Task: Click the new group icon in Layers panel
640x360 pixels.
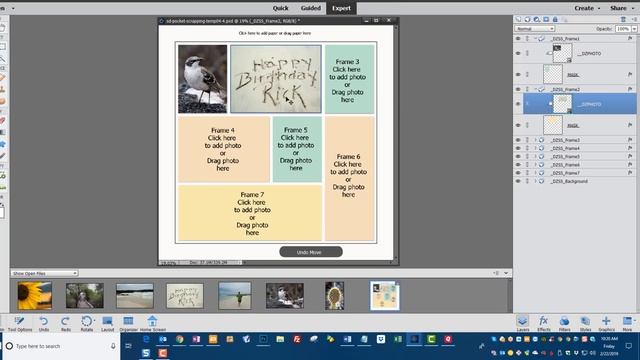Action: (527, 19)
